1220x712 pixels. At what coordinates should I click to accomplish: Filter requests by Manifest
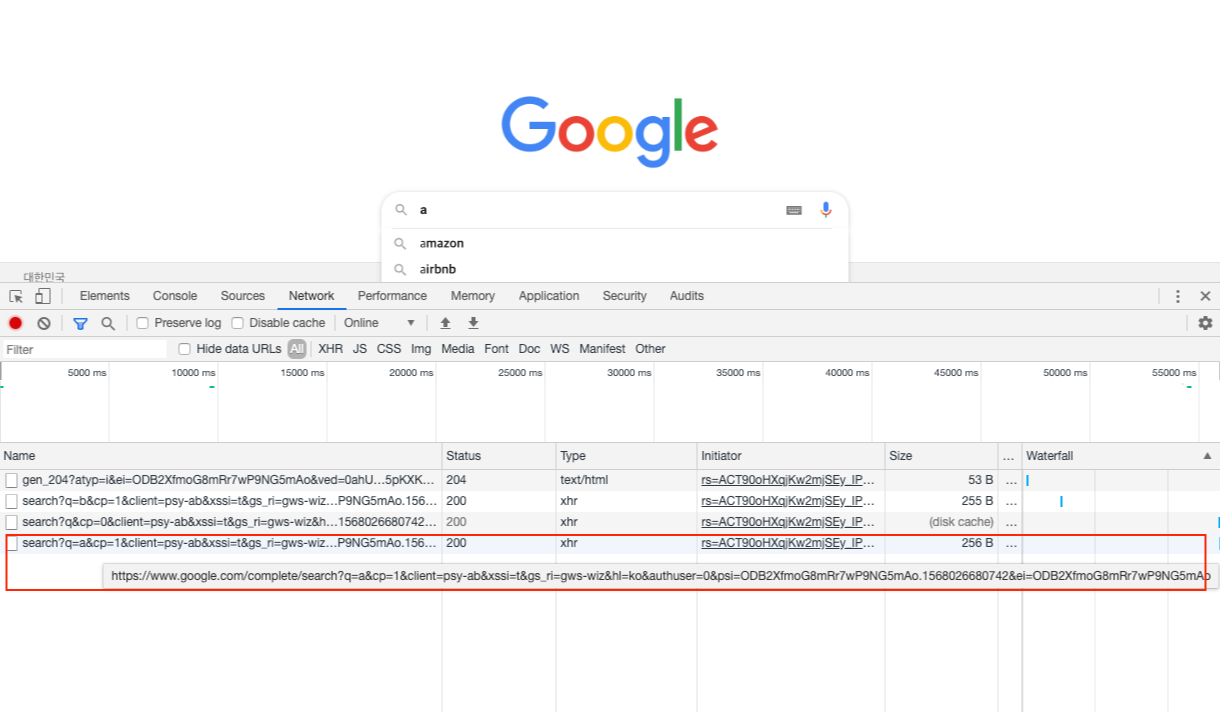(x=602, y=349)
